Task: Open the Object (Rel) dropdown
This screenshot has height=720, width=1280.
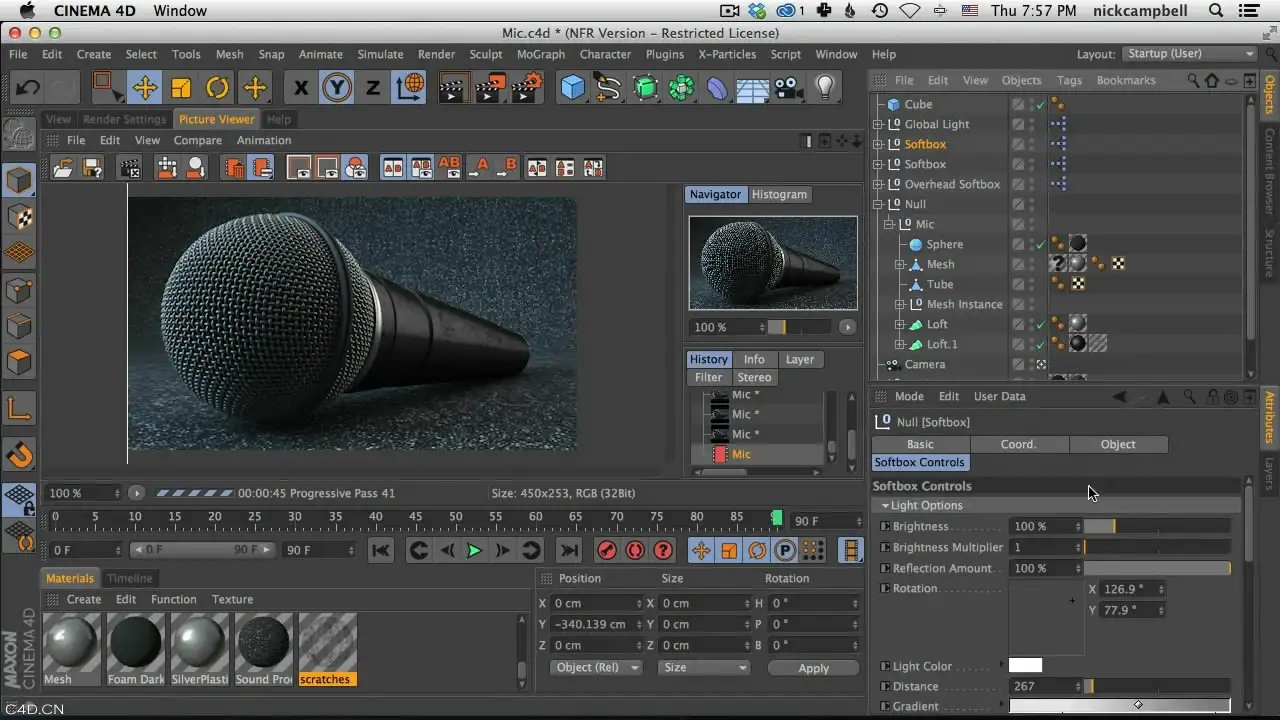Action: tap(597, 667)
